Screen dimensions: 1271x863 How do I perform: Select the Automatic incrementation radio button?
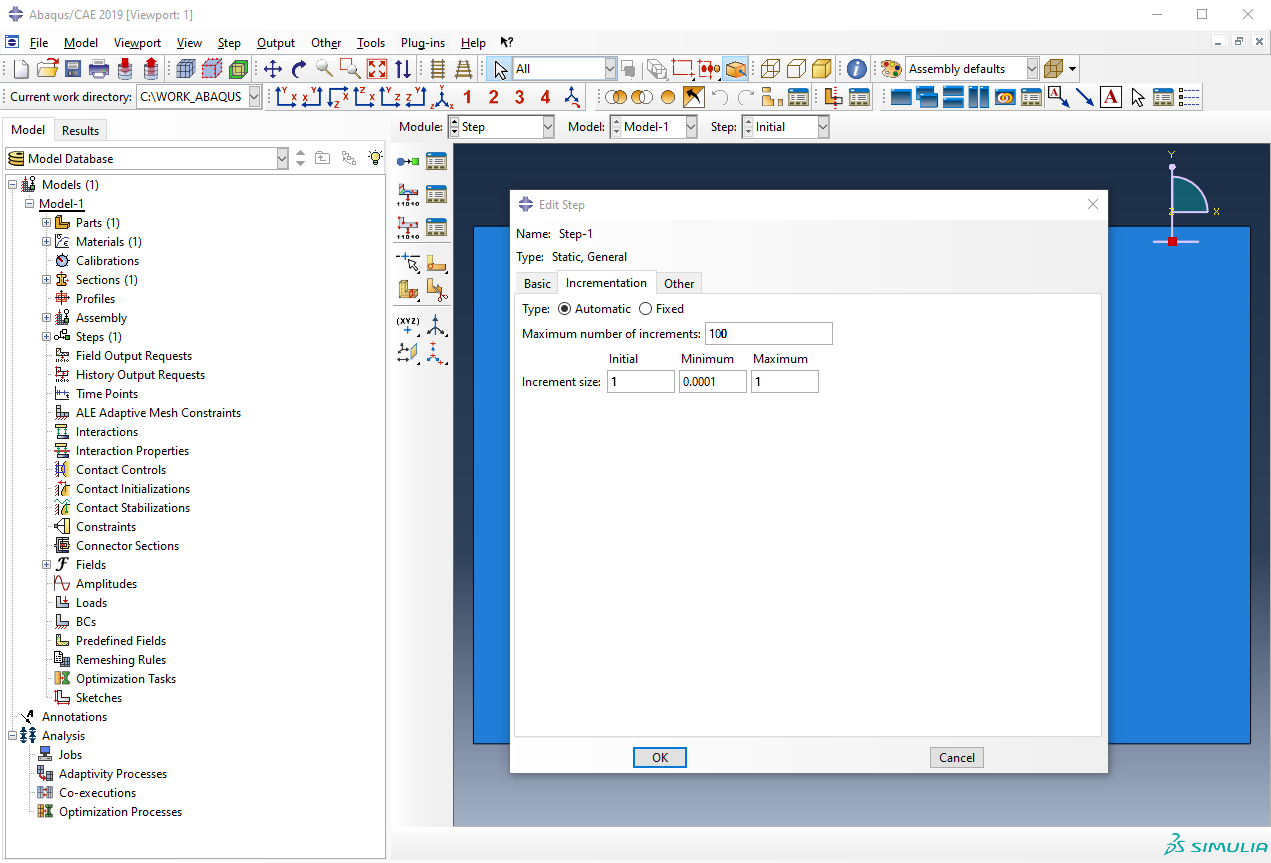(564, 309)
